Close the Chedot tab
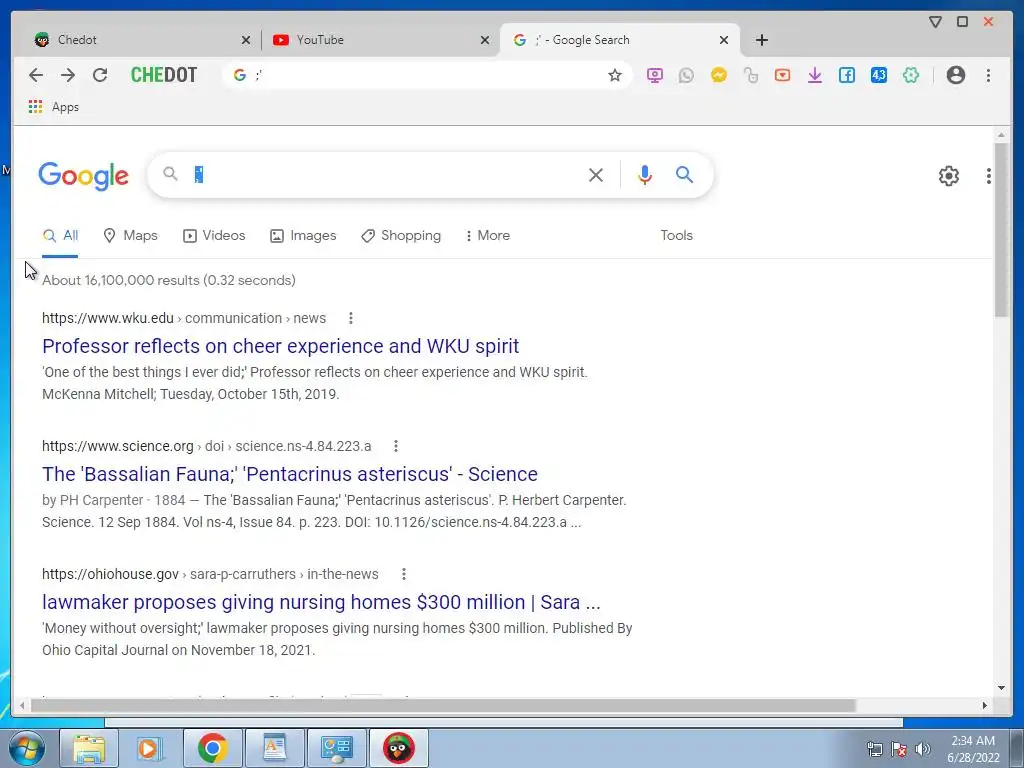This screenshot has height=768, width=1024. pos(246,40)
